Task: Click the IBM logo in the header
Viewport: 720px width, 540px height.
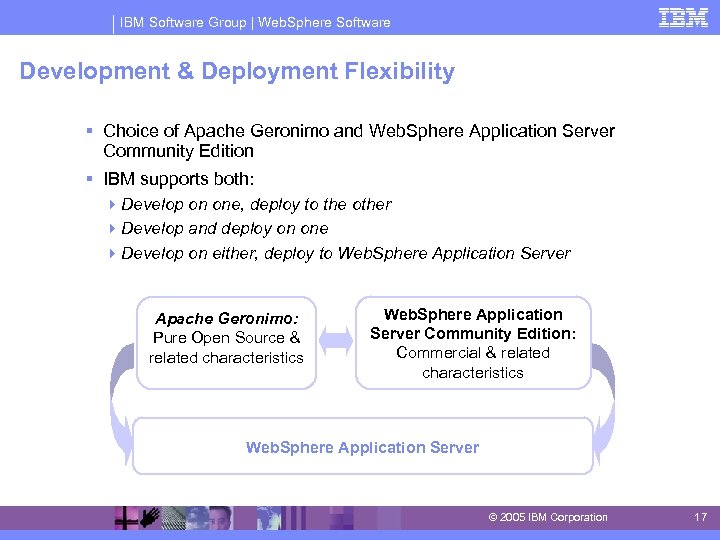Action: coord(683,18)
